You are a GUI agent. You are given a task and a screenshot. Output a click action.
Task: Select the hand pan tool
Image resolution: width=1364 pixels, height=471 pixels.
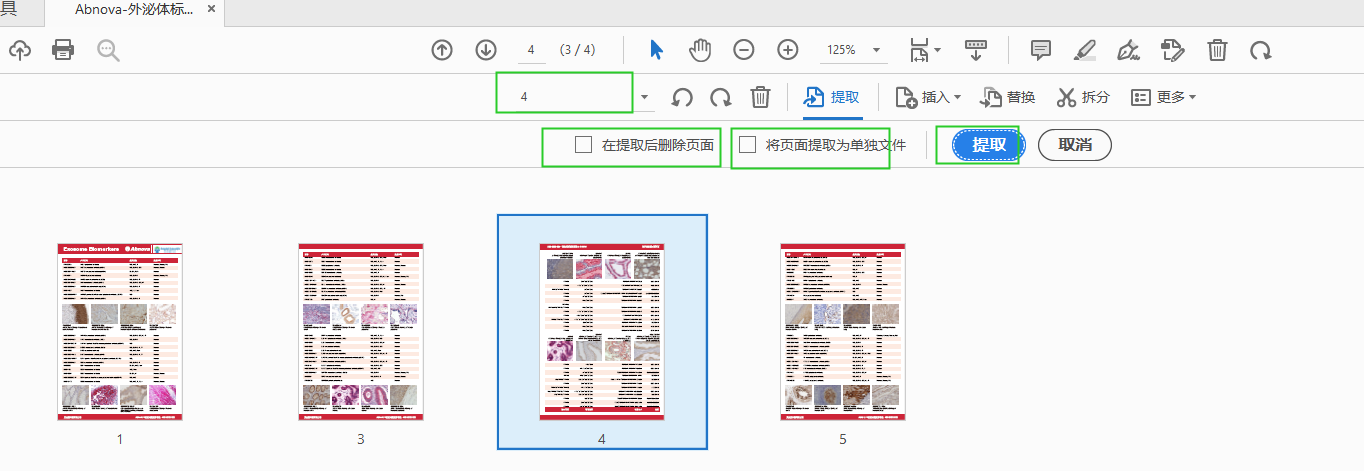coord(700,49)
